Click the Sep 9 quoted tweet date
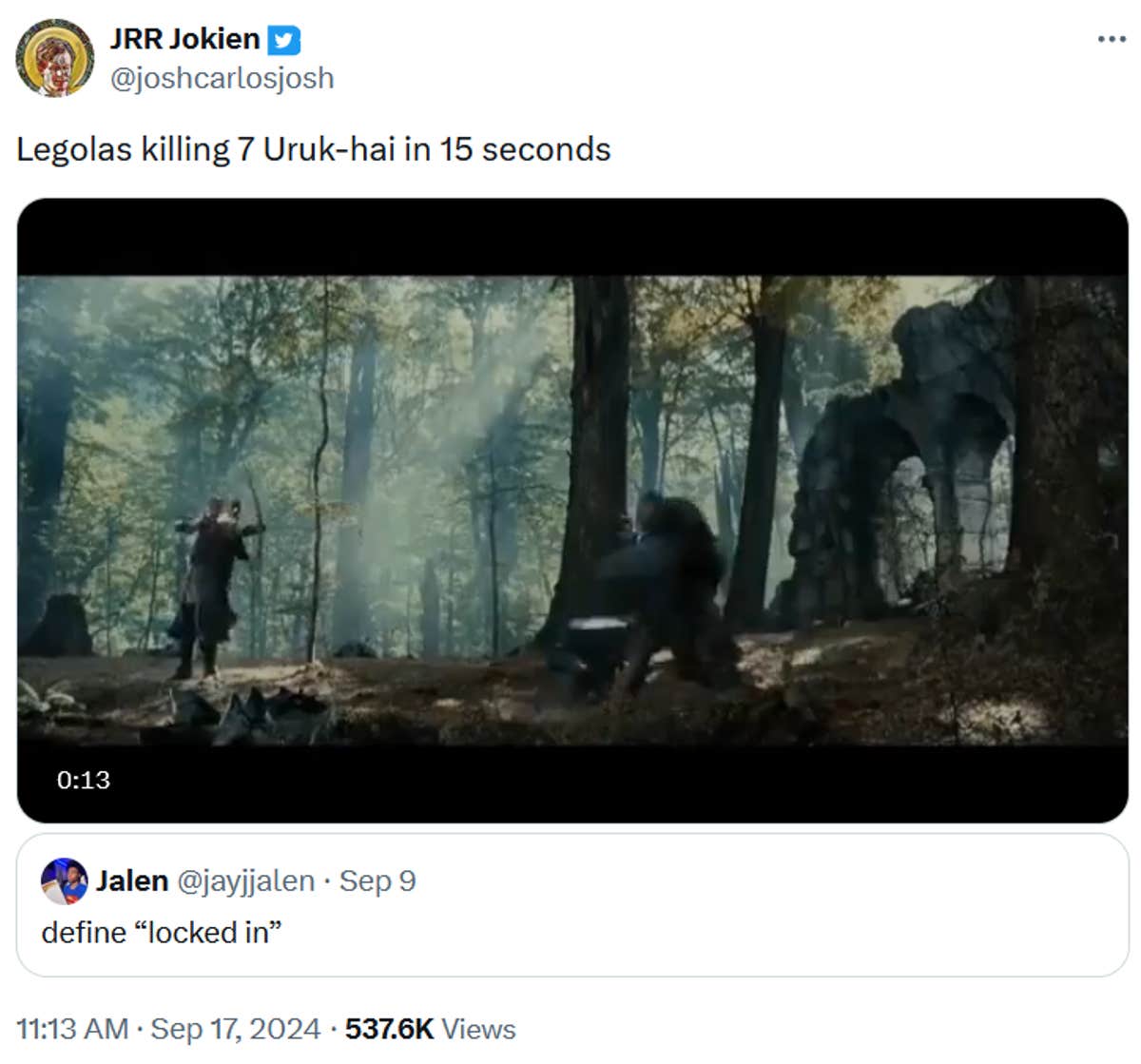Image resolution: width=1141 pixels, height=1064 pixels. 377,881
